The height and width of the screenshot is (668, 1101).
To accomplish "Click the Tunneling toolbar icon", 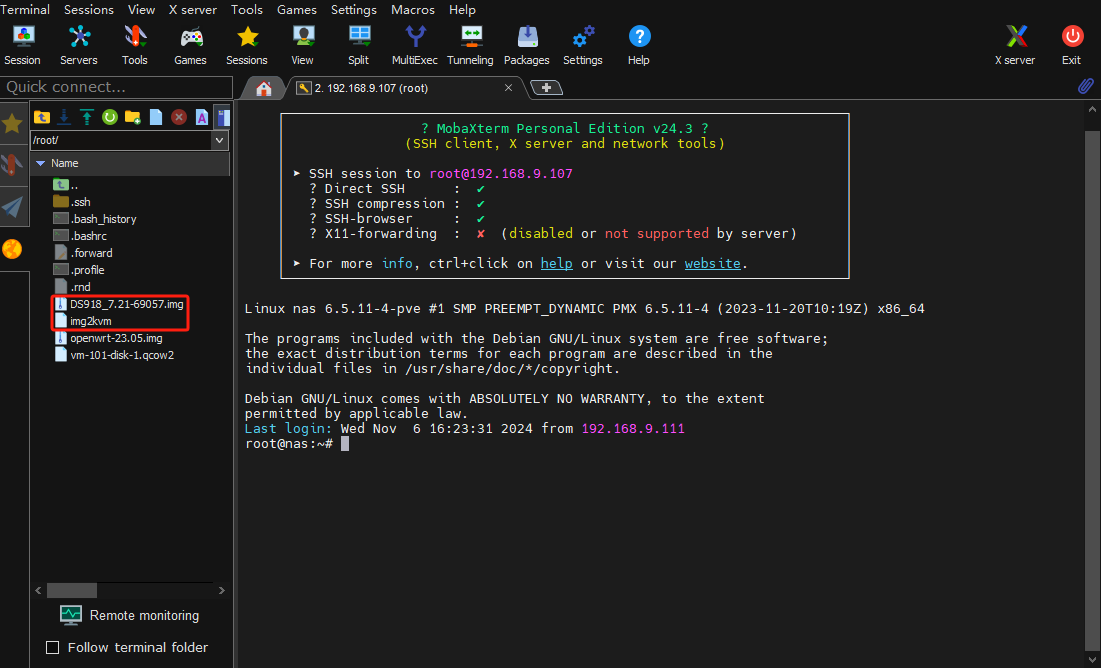I will click(x=470, y=45).
